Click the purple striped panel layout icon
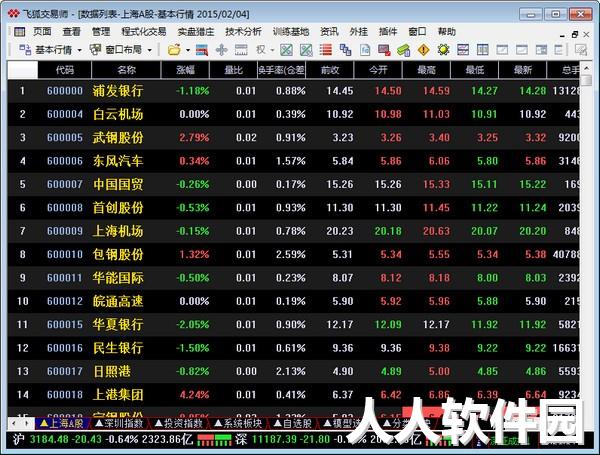Screen dimensions: 600x455 (x=463, y=50)
